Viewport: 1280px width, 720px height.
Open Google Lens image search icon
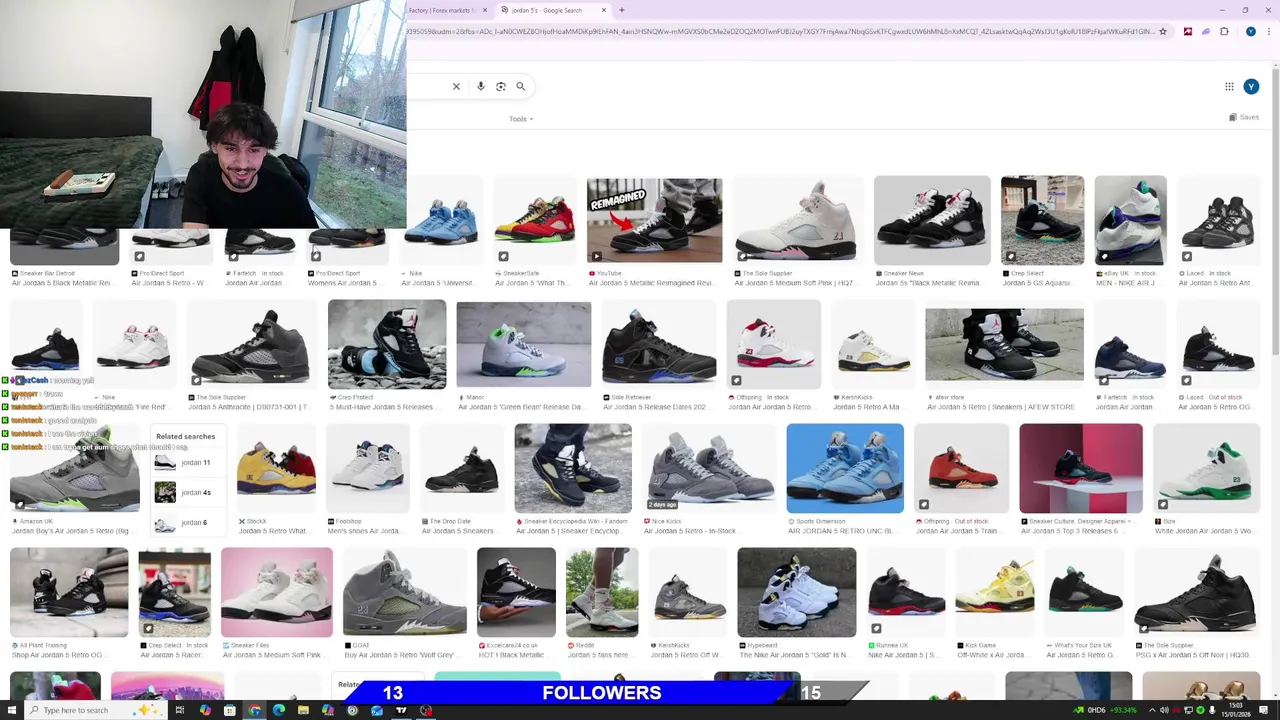coord(501,87)
